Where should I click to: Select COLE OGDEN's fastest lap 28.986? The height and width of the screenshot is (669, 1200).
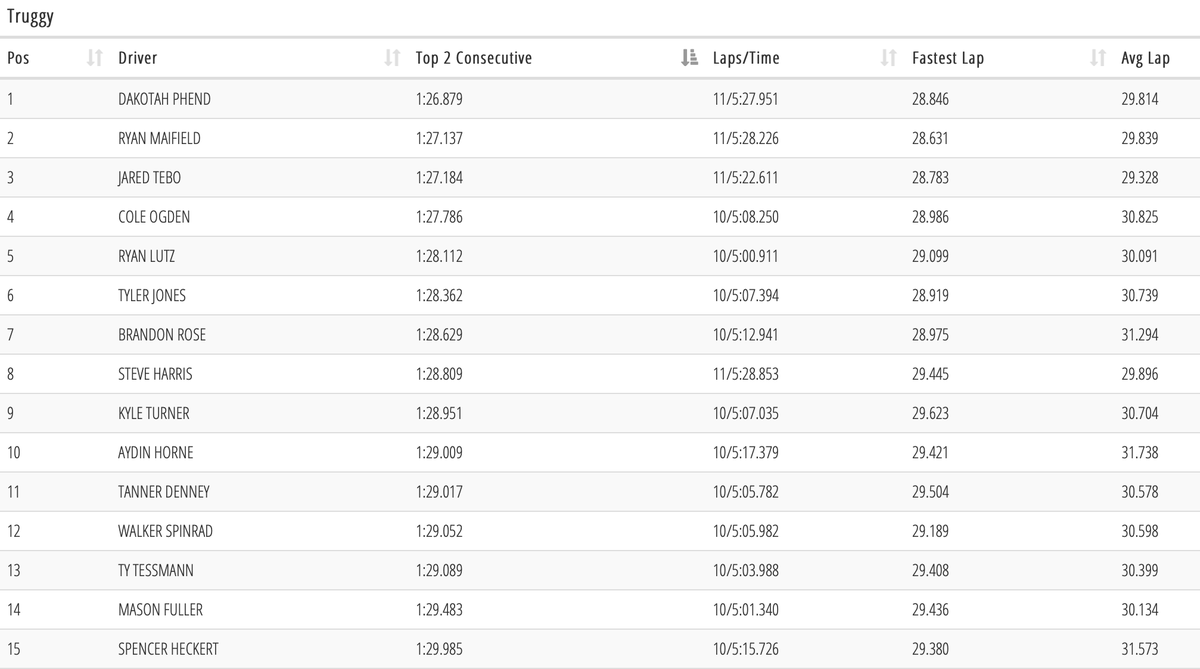(x=930, y=217)
